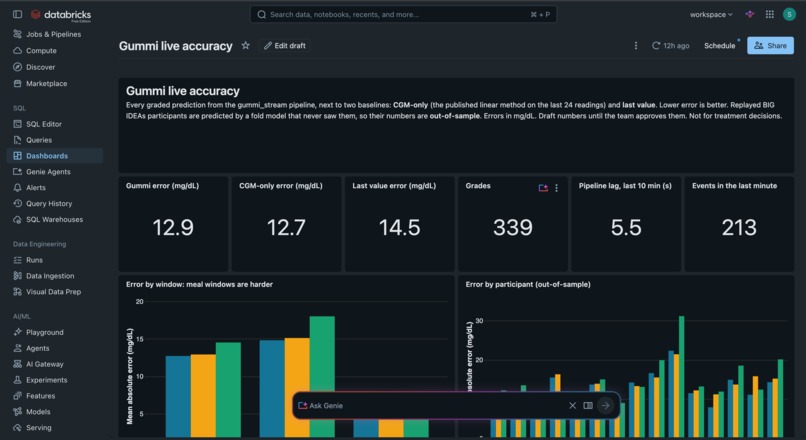Image resolution: width=806 pixels, height=440 pixels.
Task: Open Experiments page
Action: 46,380
